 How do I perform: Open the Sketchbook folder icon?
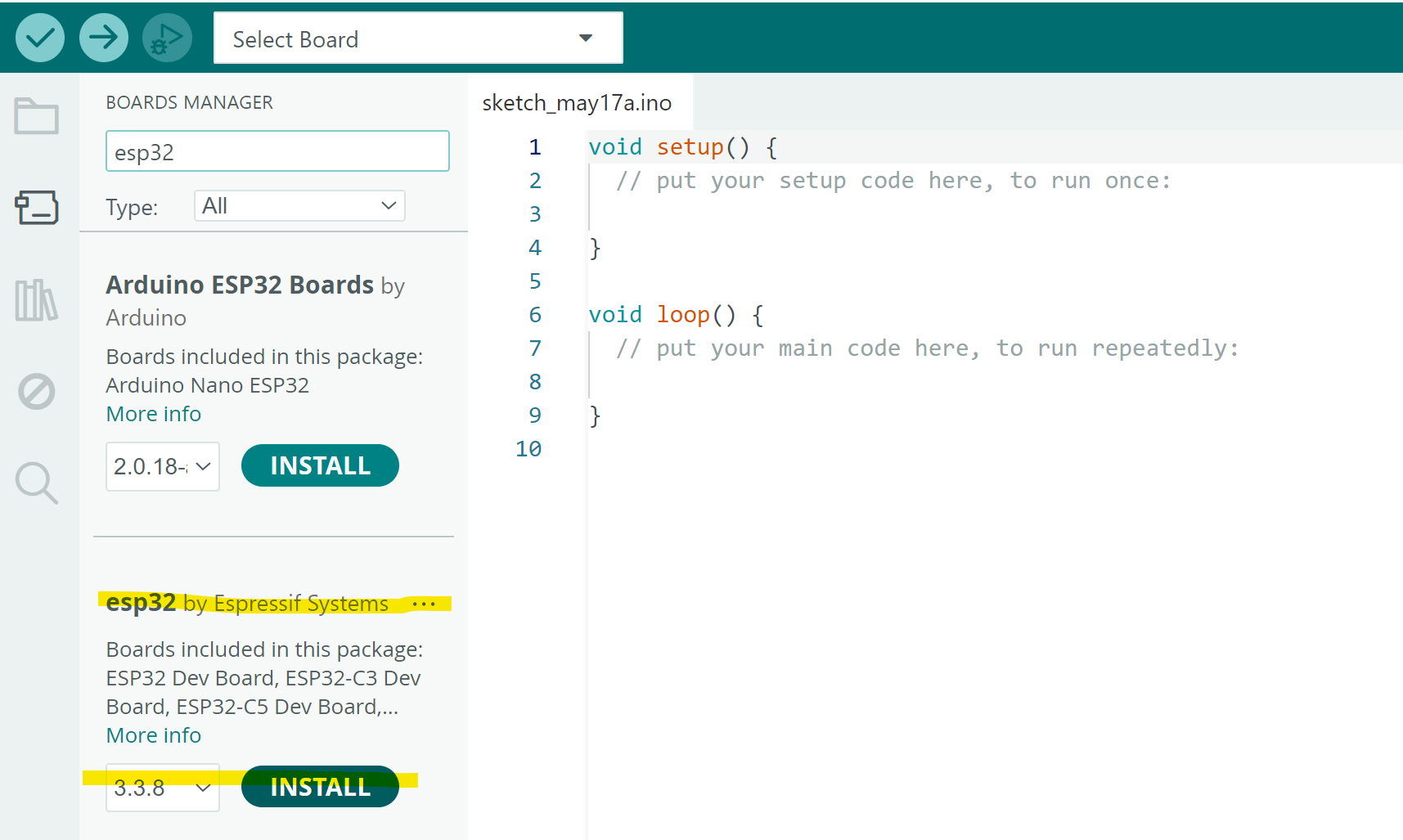[x=37, y=115]
